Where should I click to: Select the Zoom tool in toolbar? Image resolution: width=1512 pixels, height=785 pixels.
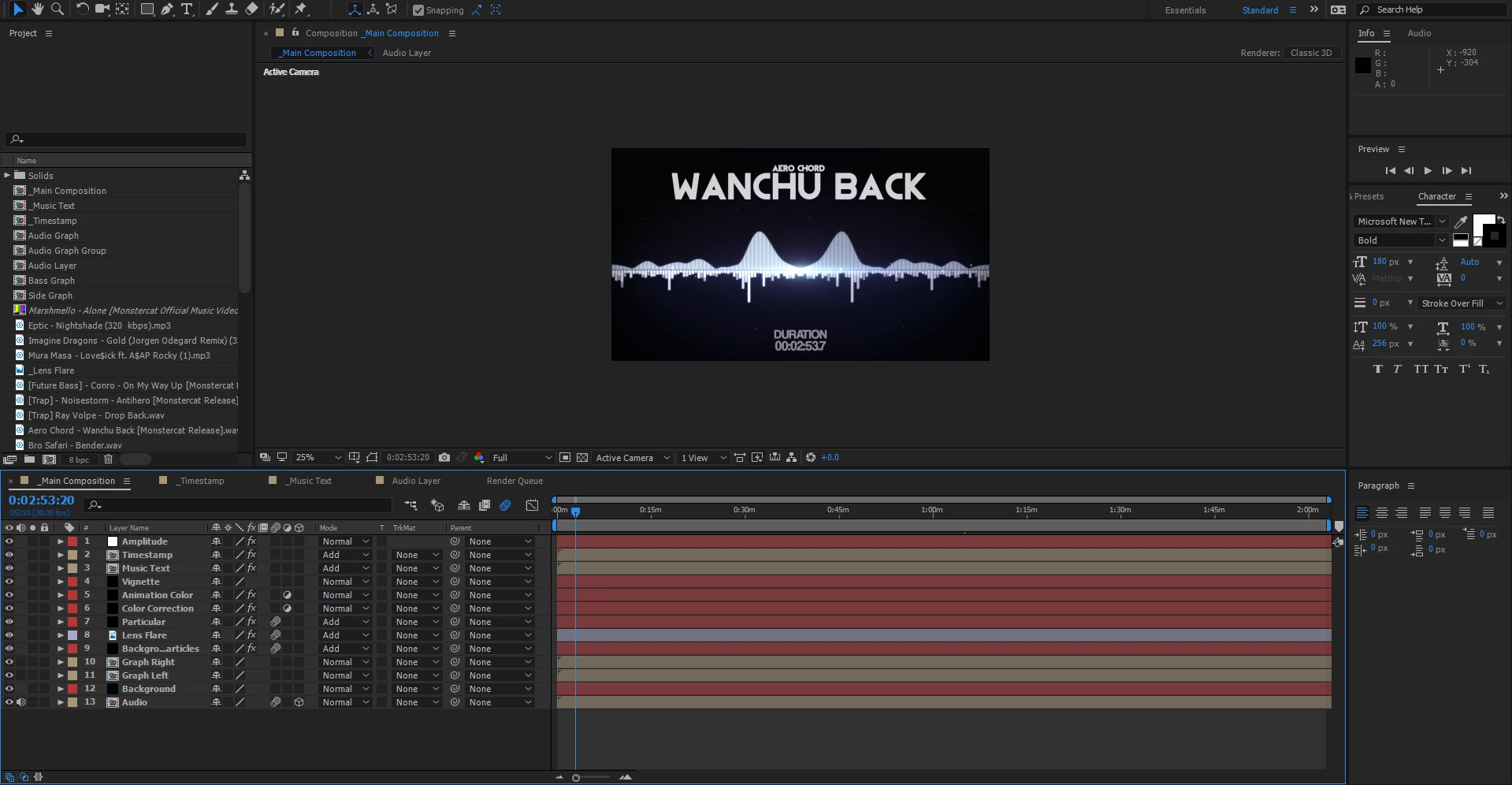(58, 9)
